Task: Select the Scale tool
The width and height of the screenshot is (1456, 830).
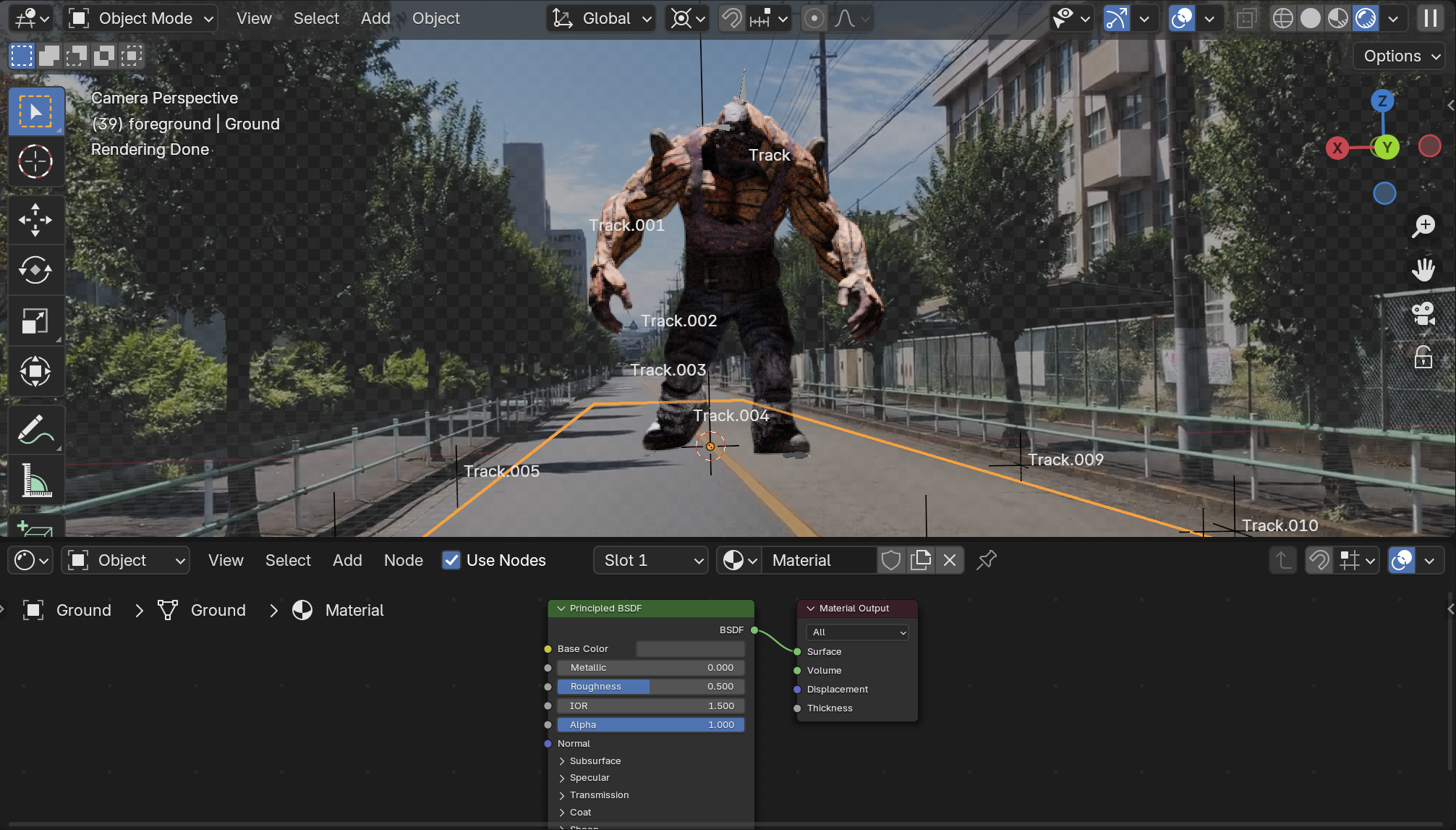Action: pyautogui.click(x=35, y=321)
